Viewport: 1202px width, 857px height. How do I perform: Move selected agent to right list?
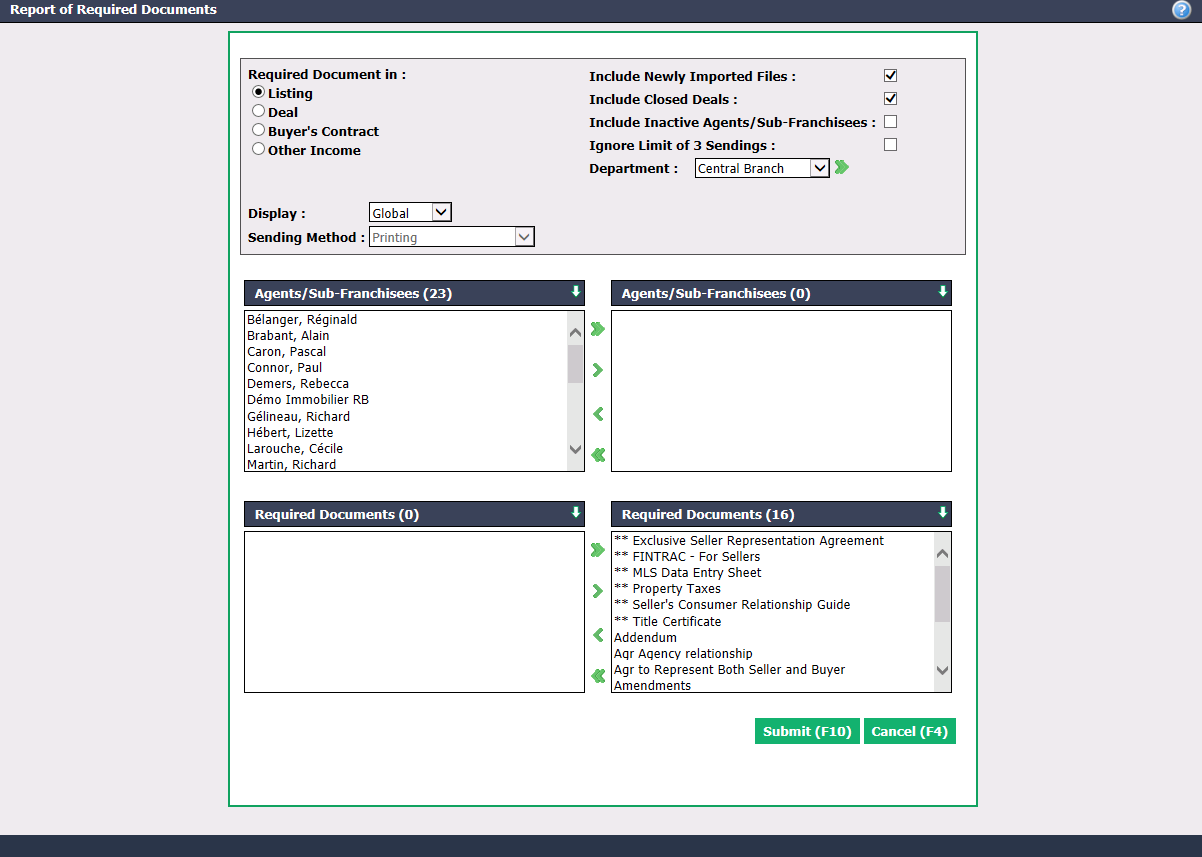598,370
